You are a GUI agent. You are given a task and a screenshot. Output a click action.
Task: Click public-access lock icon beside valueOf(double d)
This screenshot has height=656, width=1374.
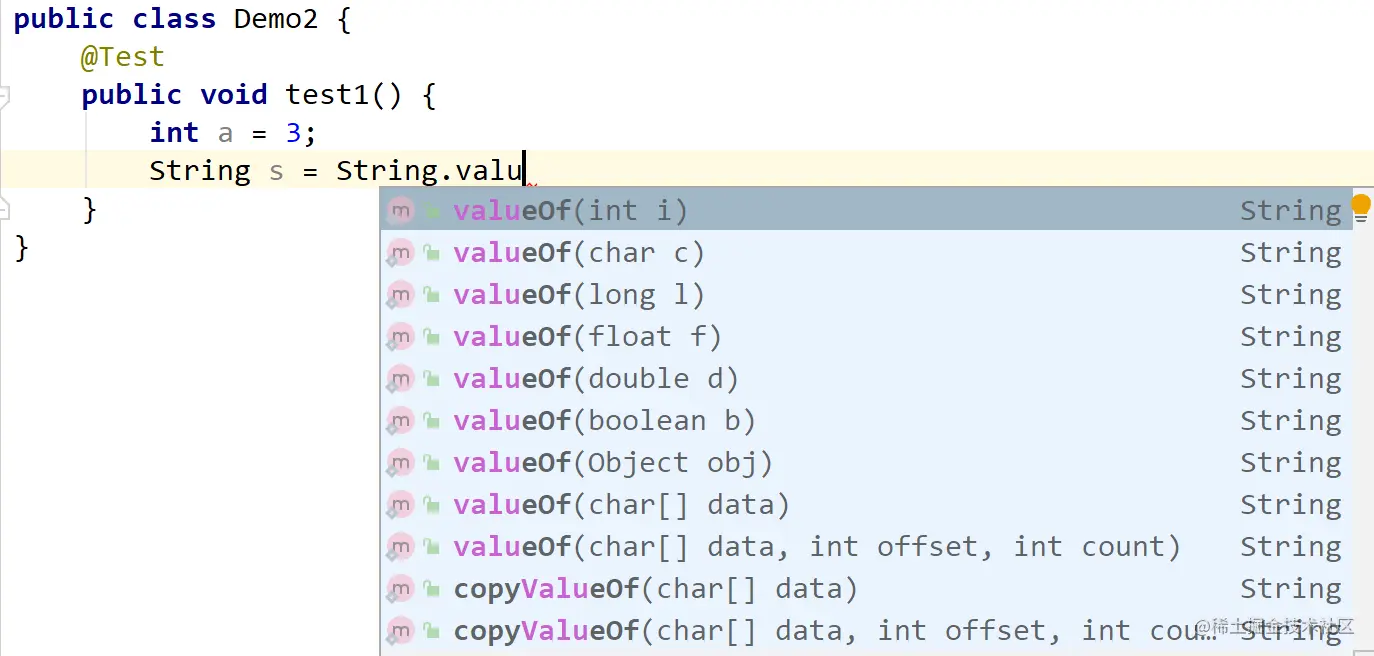pyautogui.click(x=432, y=380)
